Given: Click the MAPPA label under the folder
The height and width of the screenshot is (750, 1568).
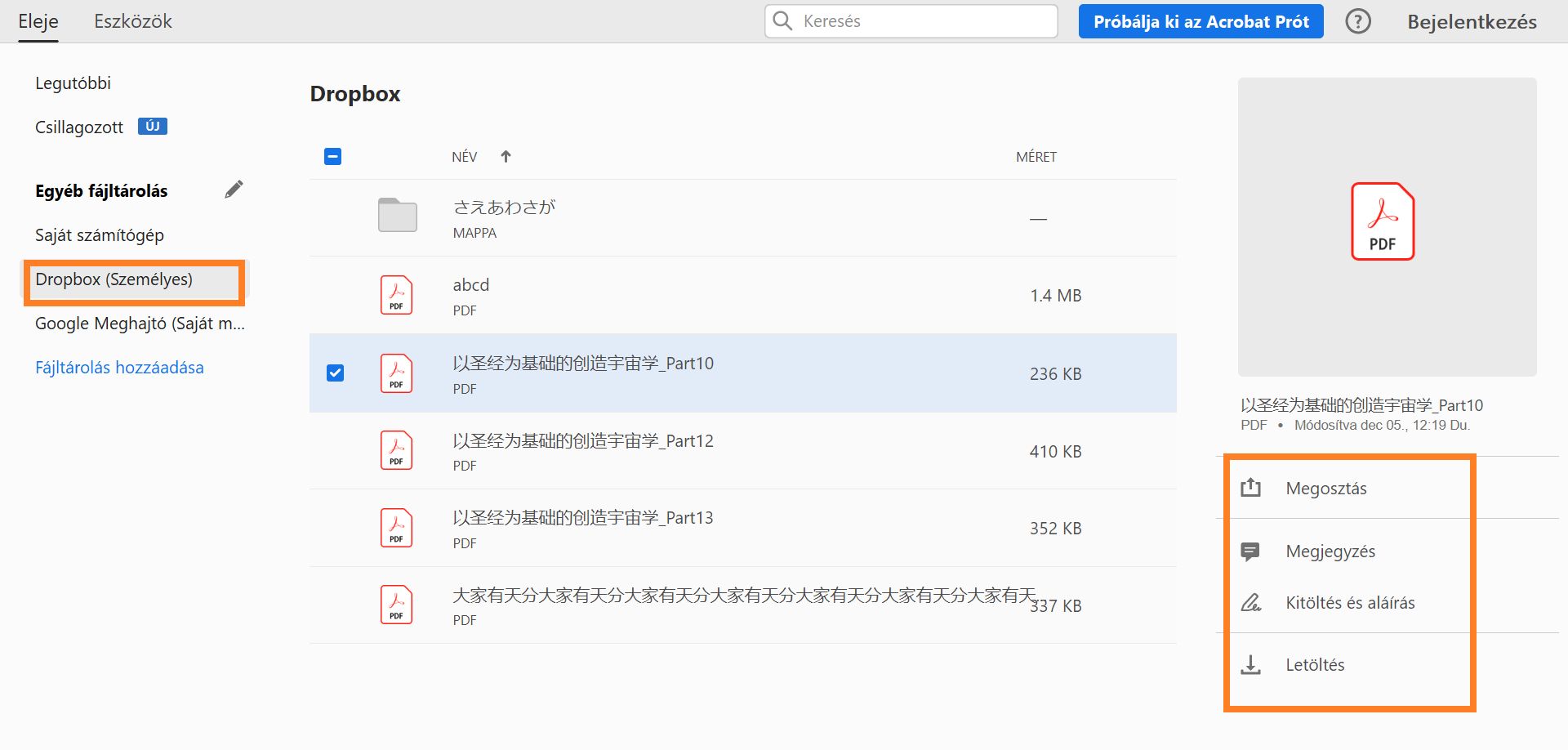Looking at the screenshot, I should (x=474, y=233).
